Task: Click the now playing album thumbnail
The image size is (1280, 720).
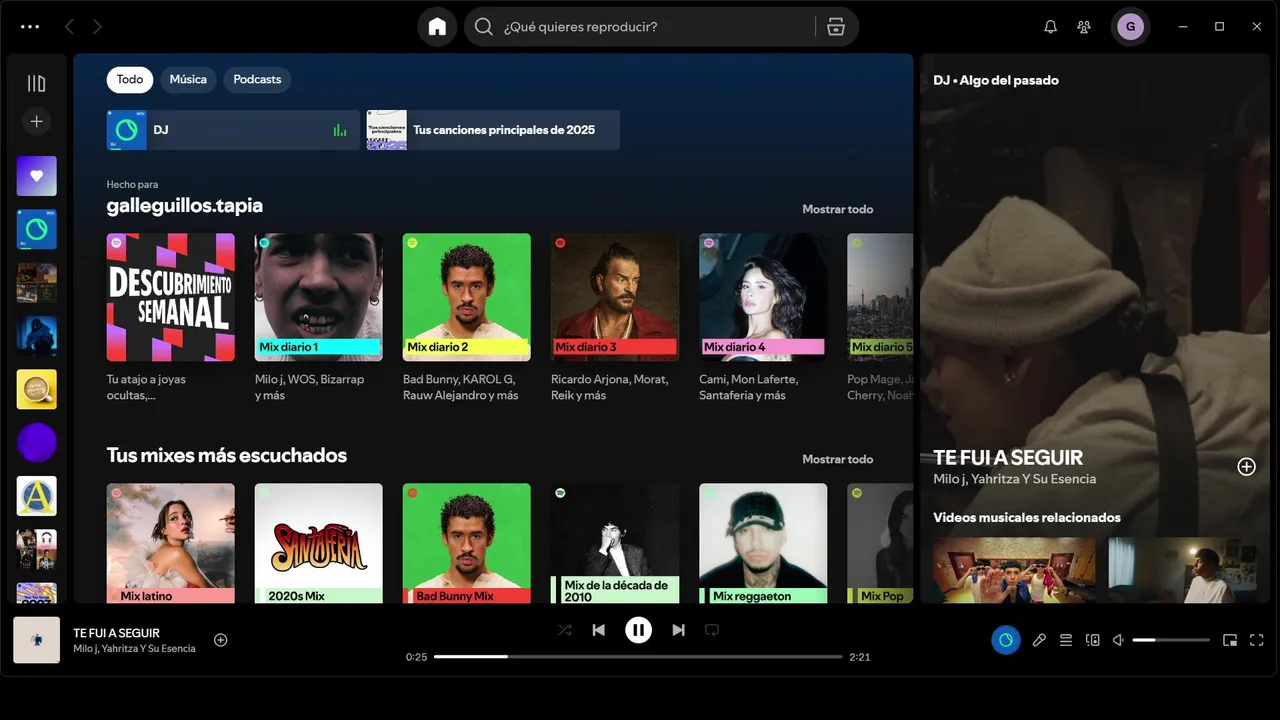Action: tap(37, 640)
